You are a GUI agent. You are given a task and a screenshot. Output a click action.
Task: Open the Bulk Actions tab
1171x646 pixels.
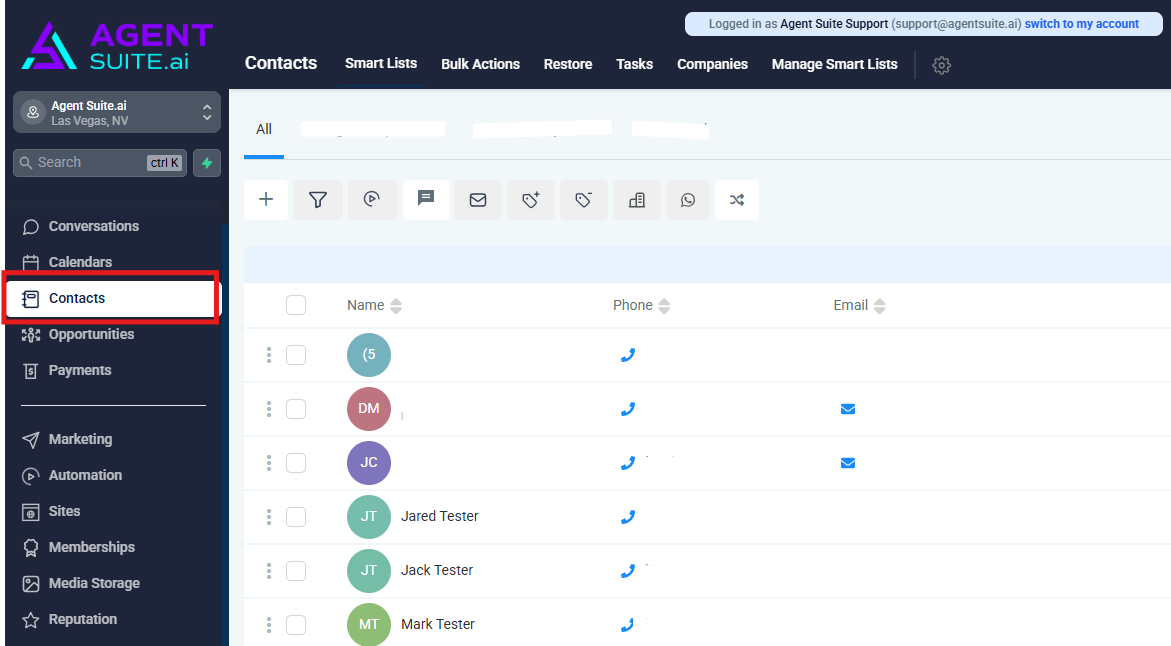[480, 64]
